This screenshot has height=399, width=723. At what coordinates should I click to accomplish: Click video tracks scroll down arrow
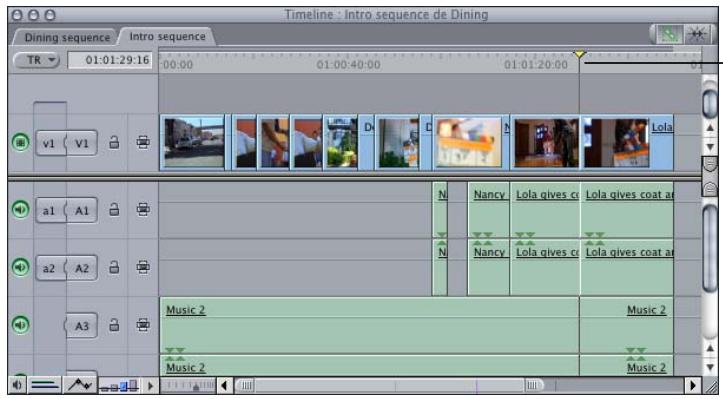(x=710, y=147)
